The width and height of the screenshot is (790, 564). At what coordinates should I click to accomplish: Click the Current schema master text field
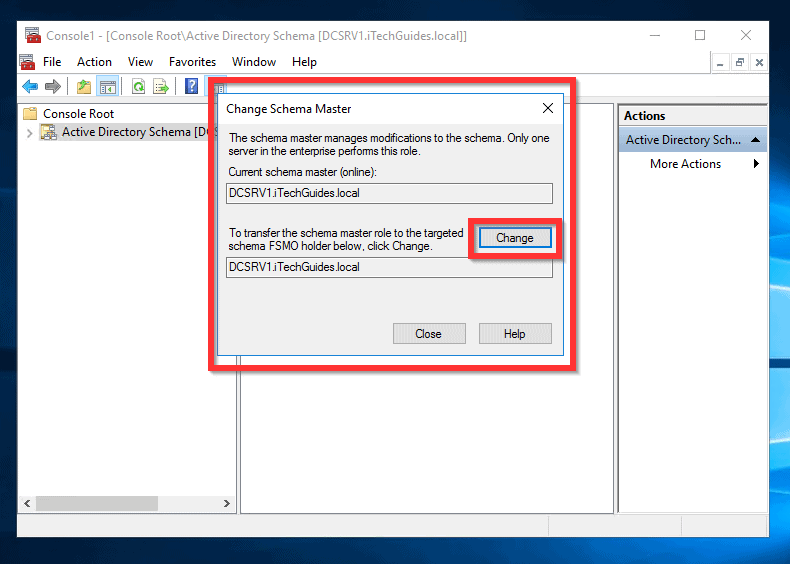(389, 194)
